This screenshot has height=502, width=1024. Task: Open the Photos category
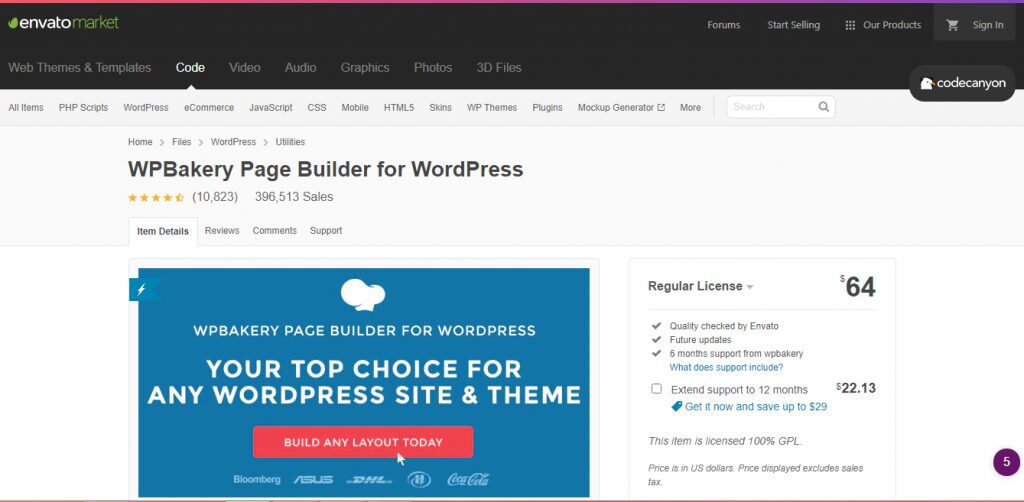point(433,67)
